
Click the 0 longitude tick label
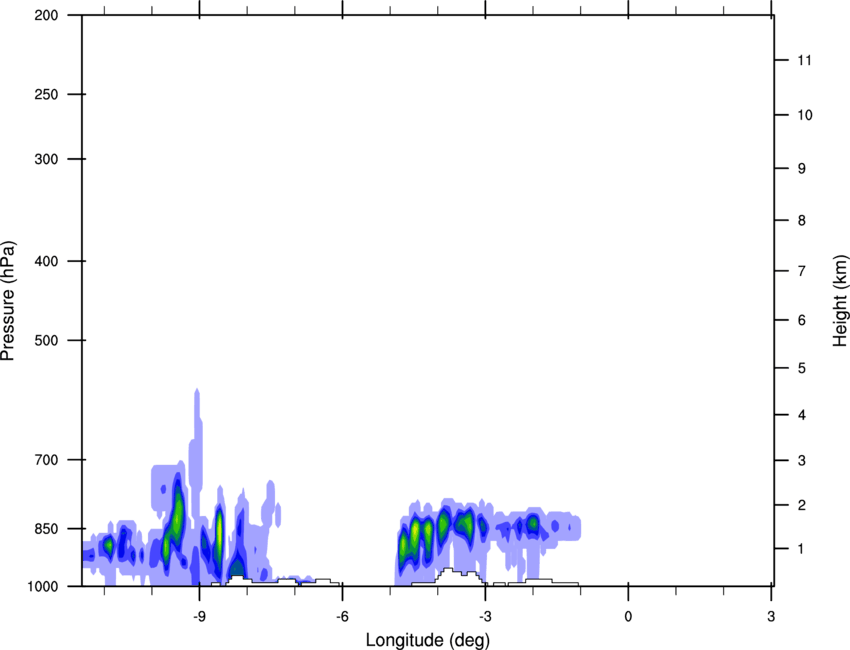(628, 616)
